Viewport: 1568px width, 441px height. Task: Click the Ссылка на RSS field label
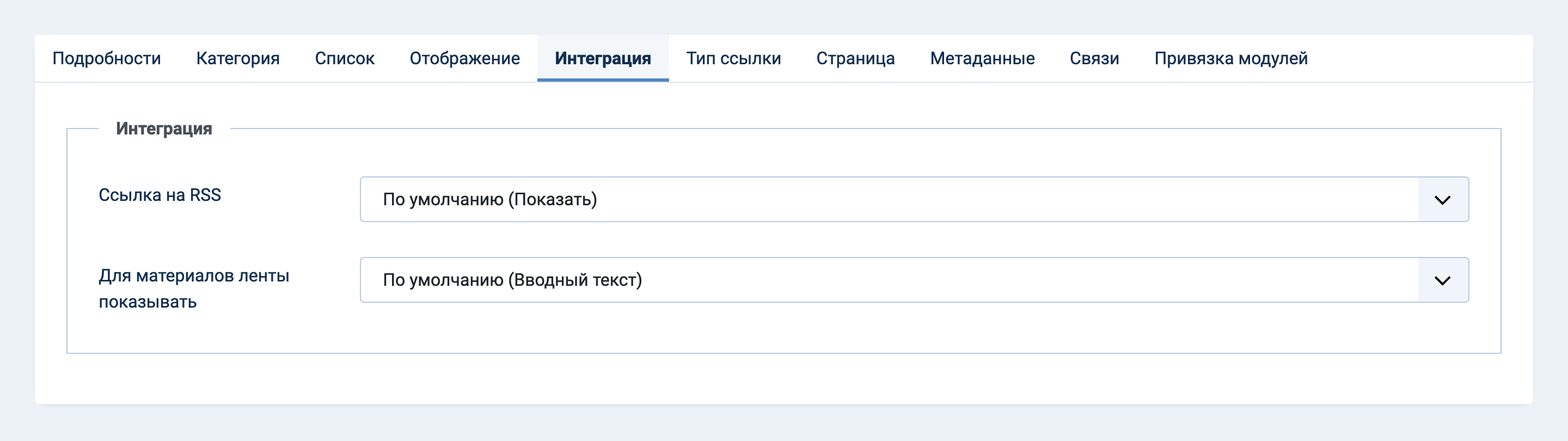point(160,195)
